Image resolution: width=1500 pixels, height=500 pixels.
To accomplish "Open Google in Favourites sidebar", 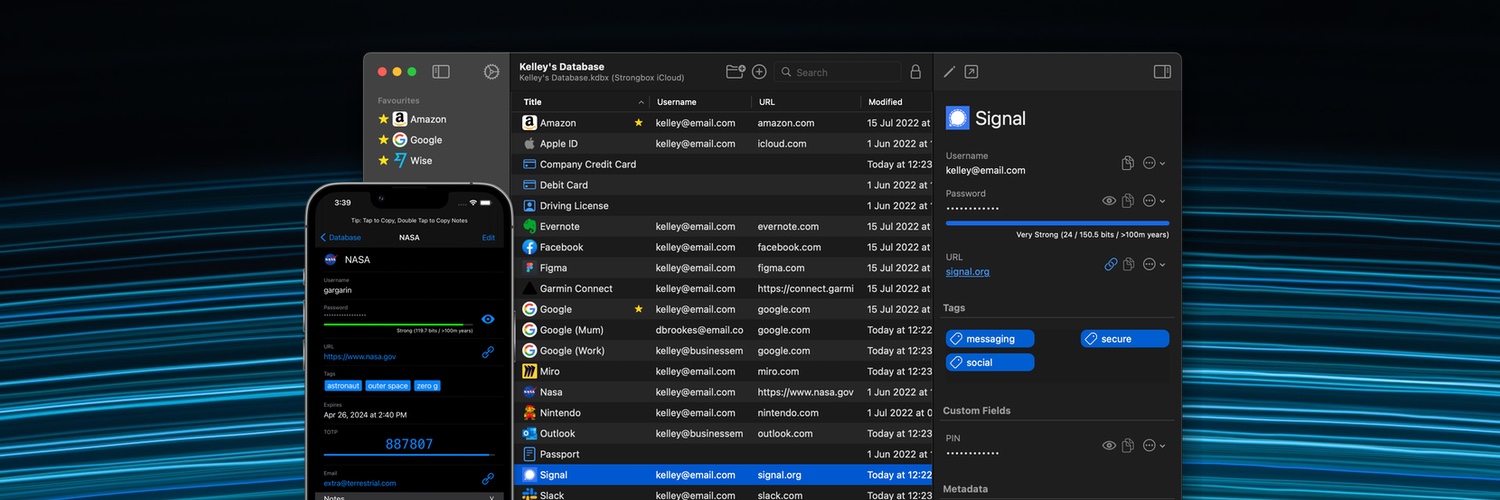I will tap(426, 140).
